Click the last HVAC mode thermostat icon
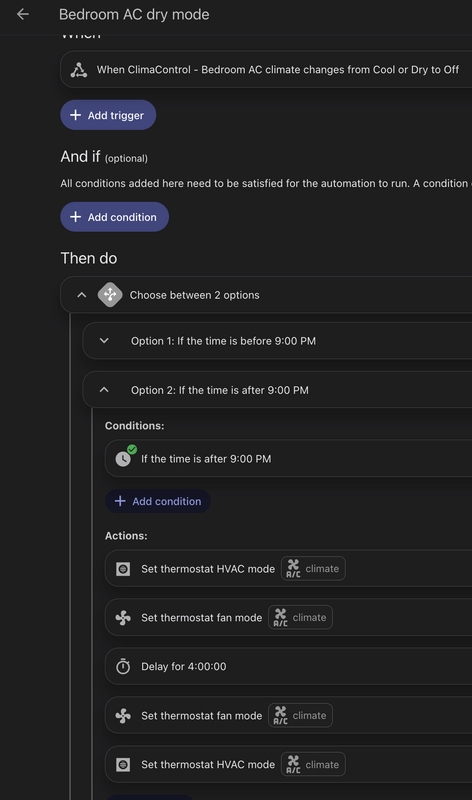Image resolution: width=472 pixels, height=800 pixels. click(123, 764)
